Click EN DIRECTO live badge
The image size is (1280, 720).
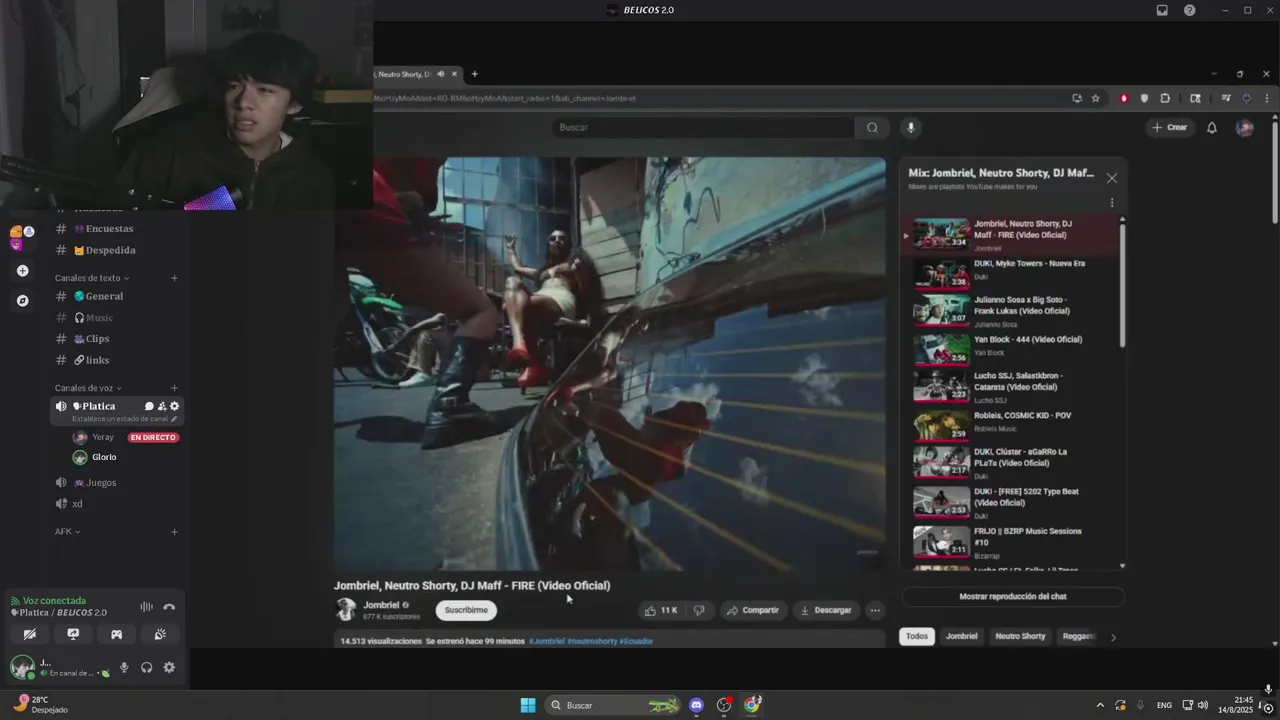click(x=153, y=437)
